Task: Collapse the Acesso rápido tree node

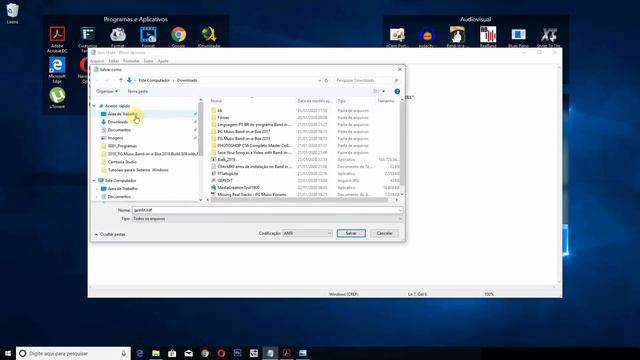Action: pos(94,106)
